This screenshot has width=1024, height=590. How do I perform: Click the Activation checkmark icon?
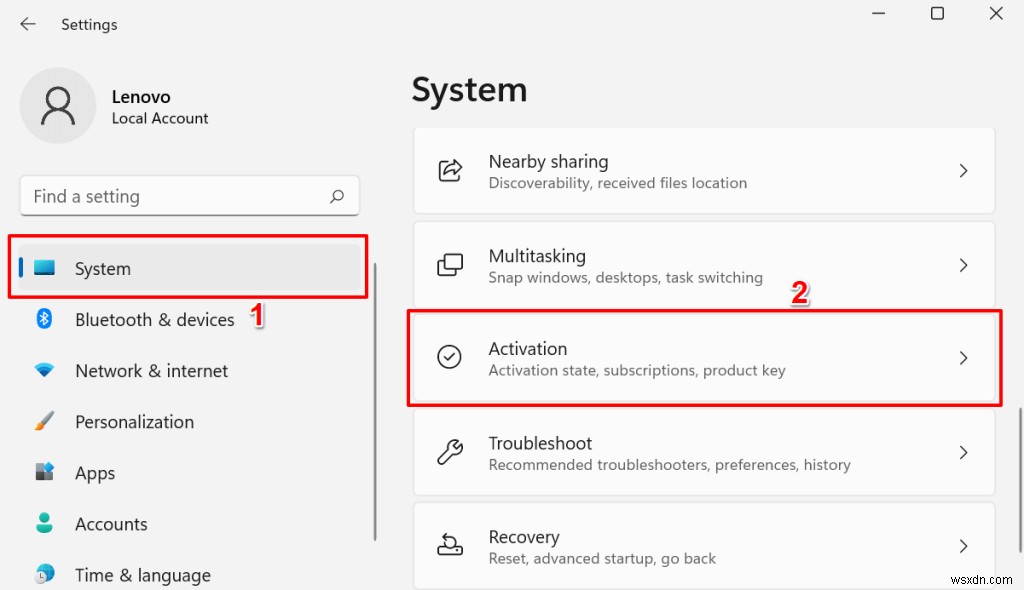[450, 357]
